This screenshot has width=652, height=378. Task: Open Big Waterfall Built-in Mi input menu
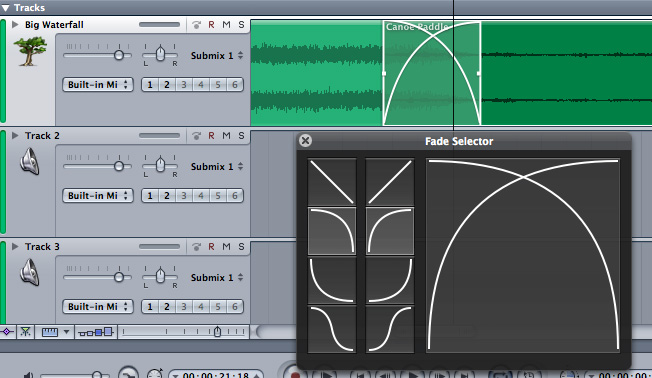98,84
